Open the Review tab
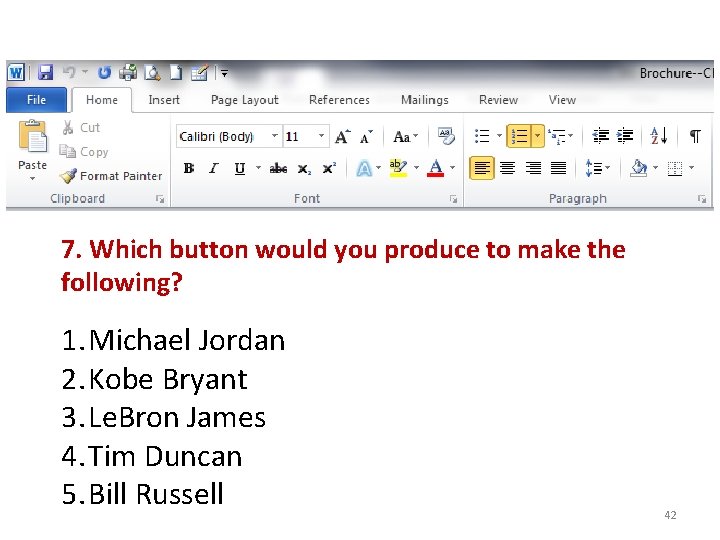This screenshot has height=540, width=720. tap(498, 100)
